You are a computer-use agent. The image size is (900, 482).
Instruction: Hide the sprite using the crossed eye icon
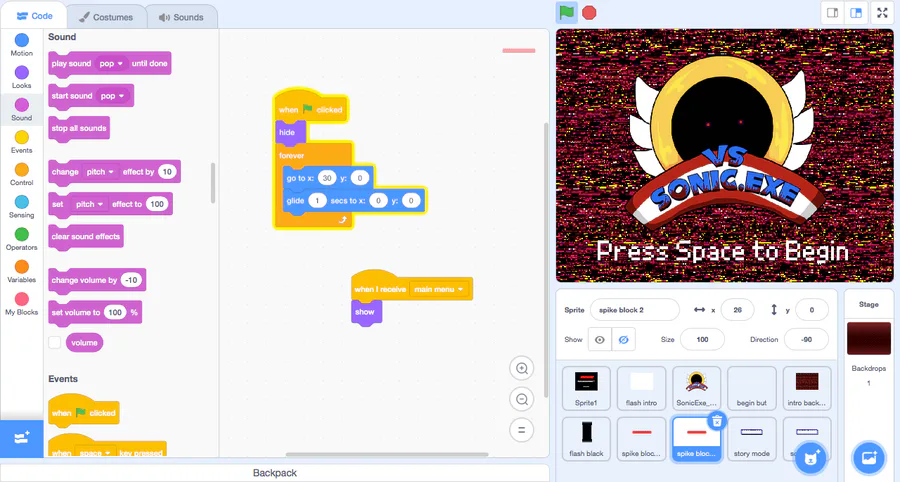[623, 340]
